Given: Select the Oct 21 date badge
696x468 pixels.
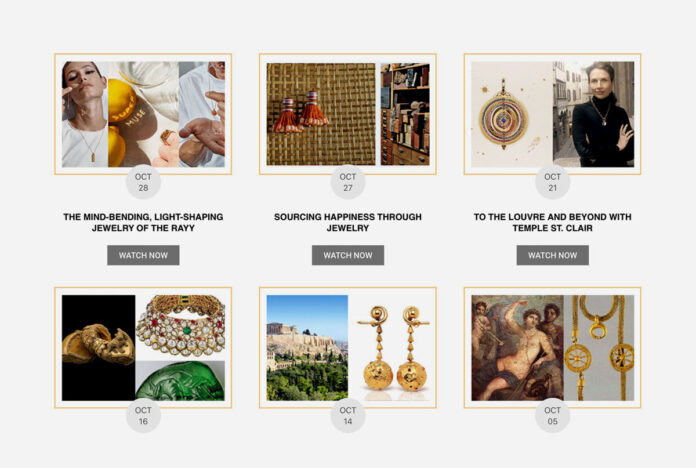Looking at the screenshot, I should (552, 182).
